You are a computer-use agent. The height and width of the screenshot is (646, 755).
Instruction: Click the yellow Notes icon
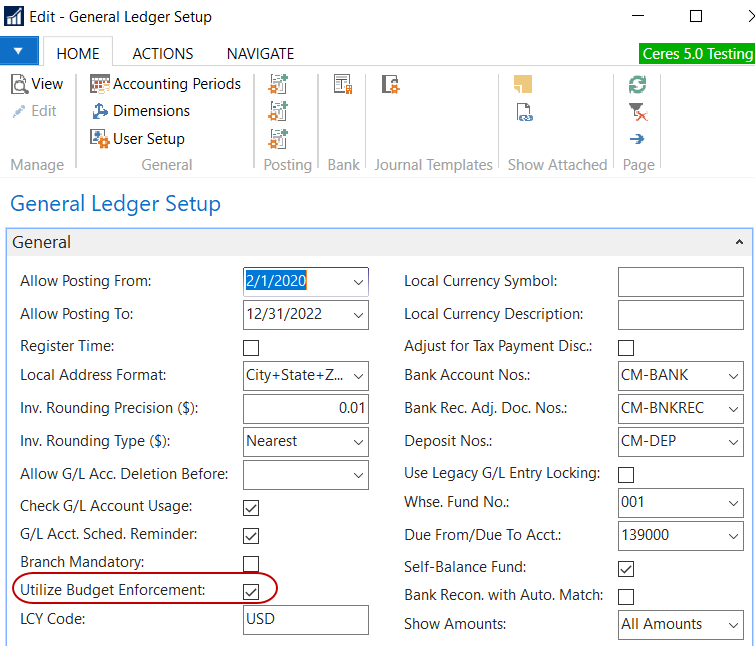coord(523,84)
